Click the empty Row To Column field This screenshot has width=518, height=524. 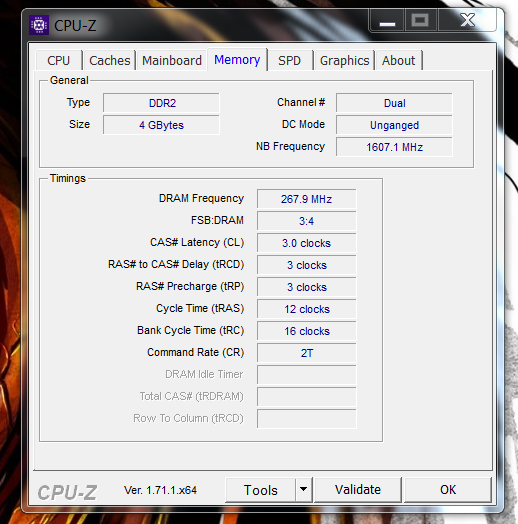tap(307, 419)
